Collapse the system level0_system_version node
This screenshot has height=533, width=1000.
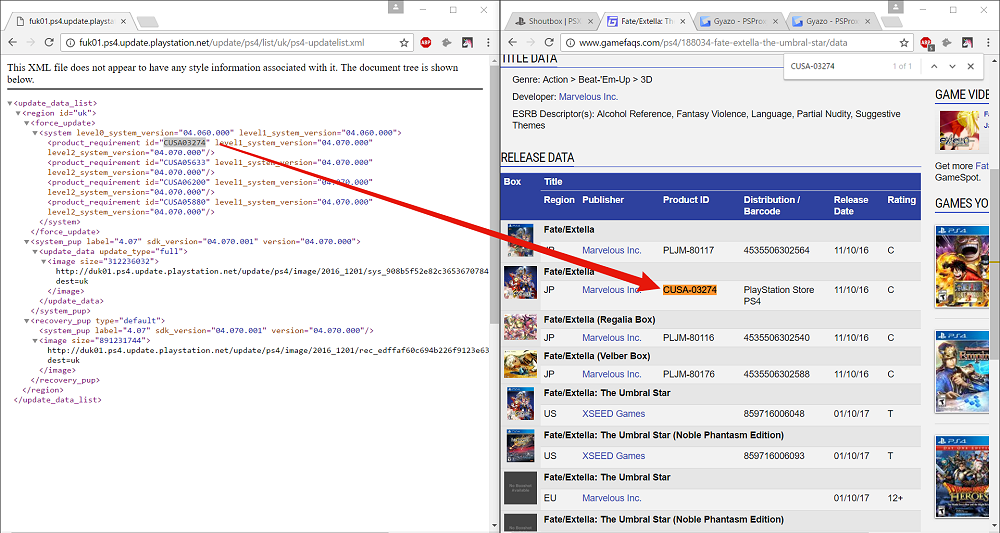(x=35, y=133)
